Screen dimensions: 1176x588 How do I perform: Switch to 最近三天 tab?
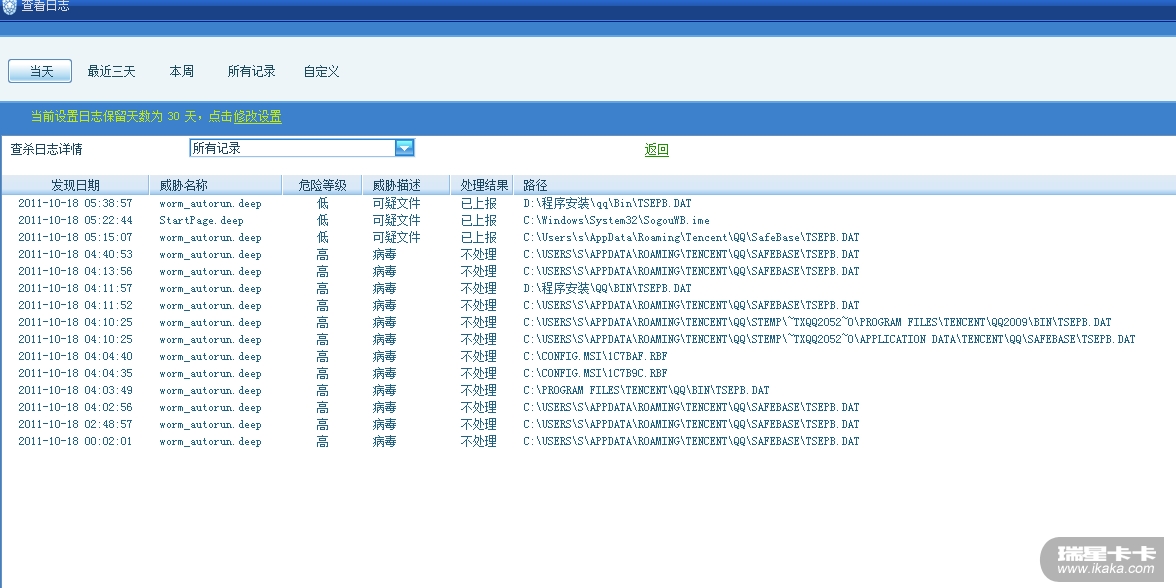click(x=111, y=71)
